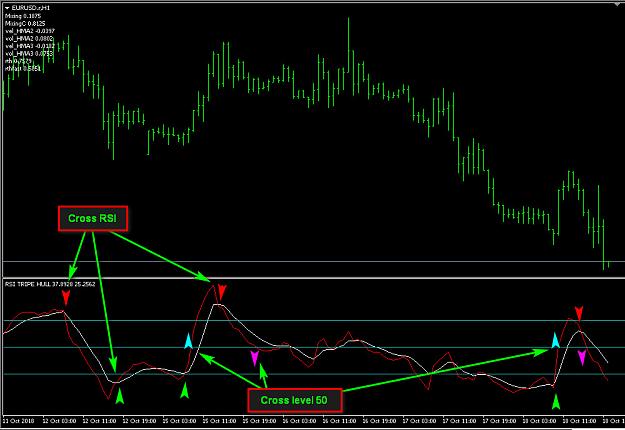The width and height of the screenshot is (625, 430).
Task: Click the 15 Oct 19:00 time label
Action: point(259,421)
